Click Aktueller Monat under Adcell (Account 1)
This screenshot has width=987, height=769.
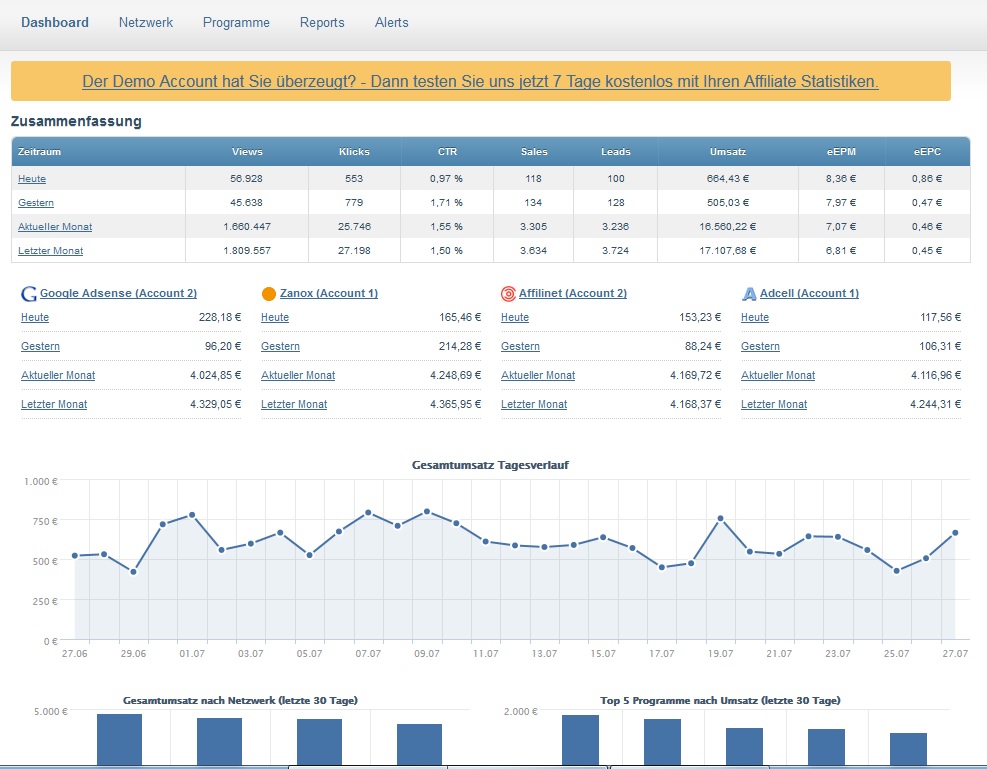[x=777, y=375]
